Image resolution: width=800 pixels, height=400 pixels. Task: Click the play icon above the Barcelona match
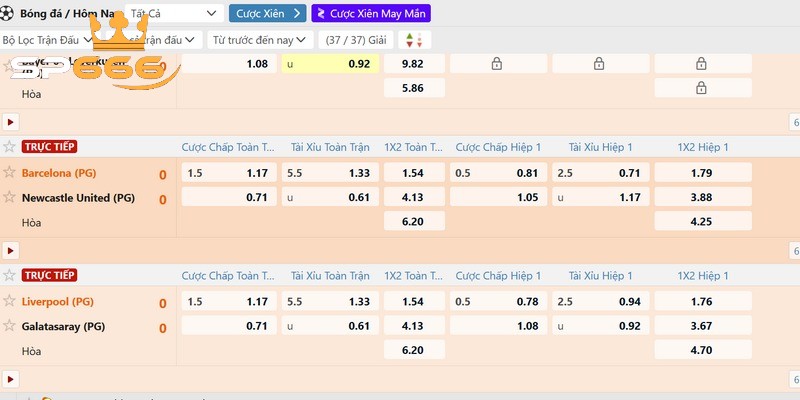tap(11, 122)
